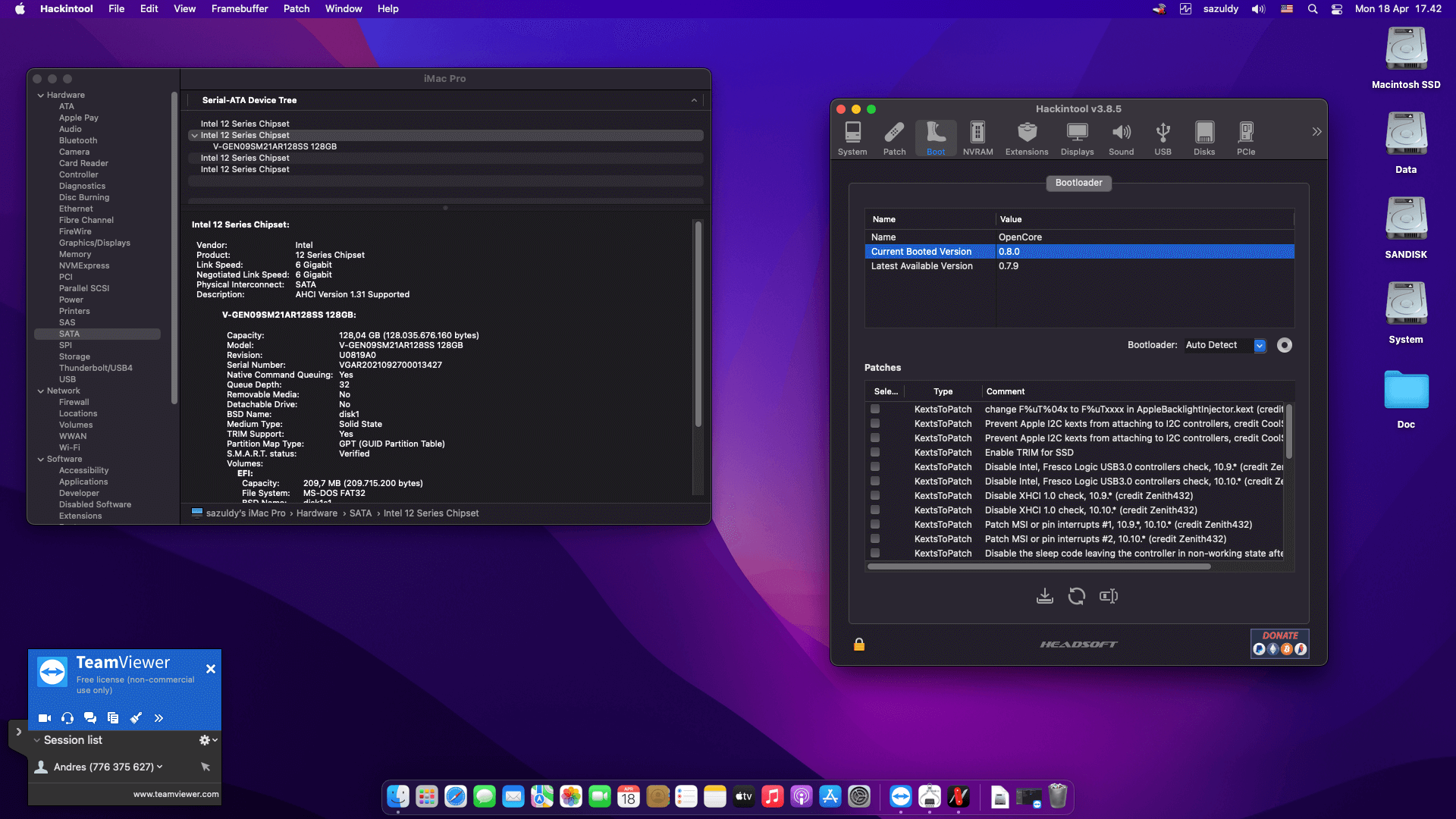Select the Boot tab in Hackintool
The image size is (1456, 819).
(936, 139)
